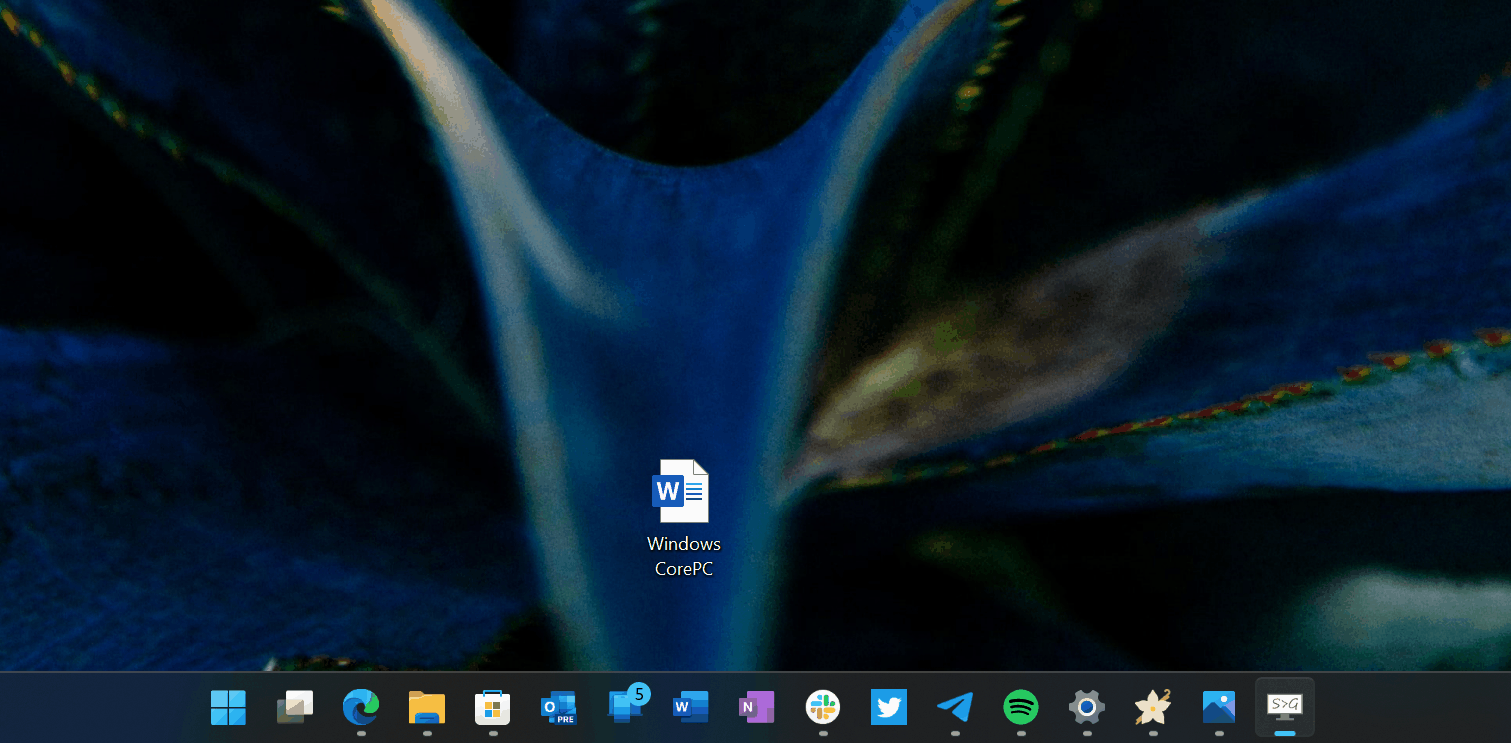This screenshot has height=743, width=1511.
Task: Open Settings gear in the taskbar
Action: (x=1087, y=708)
